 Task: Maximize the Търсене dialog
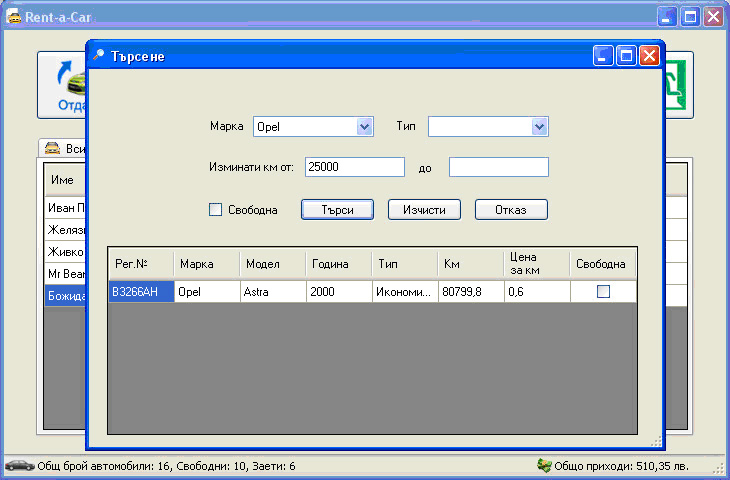coord(627,56)
